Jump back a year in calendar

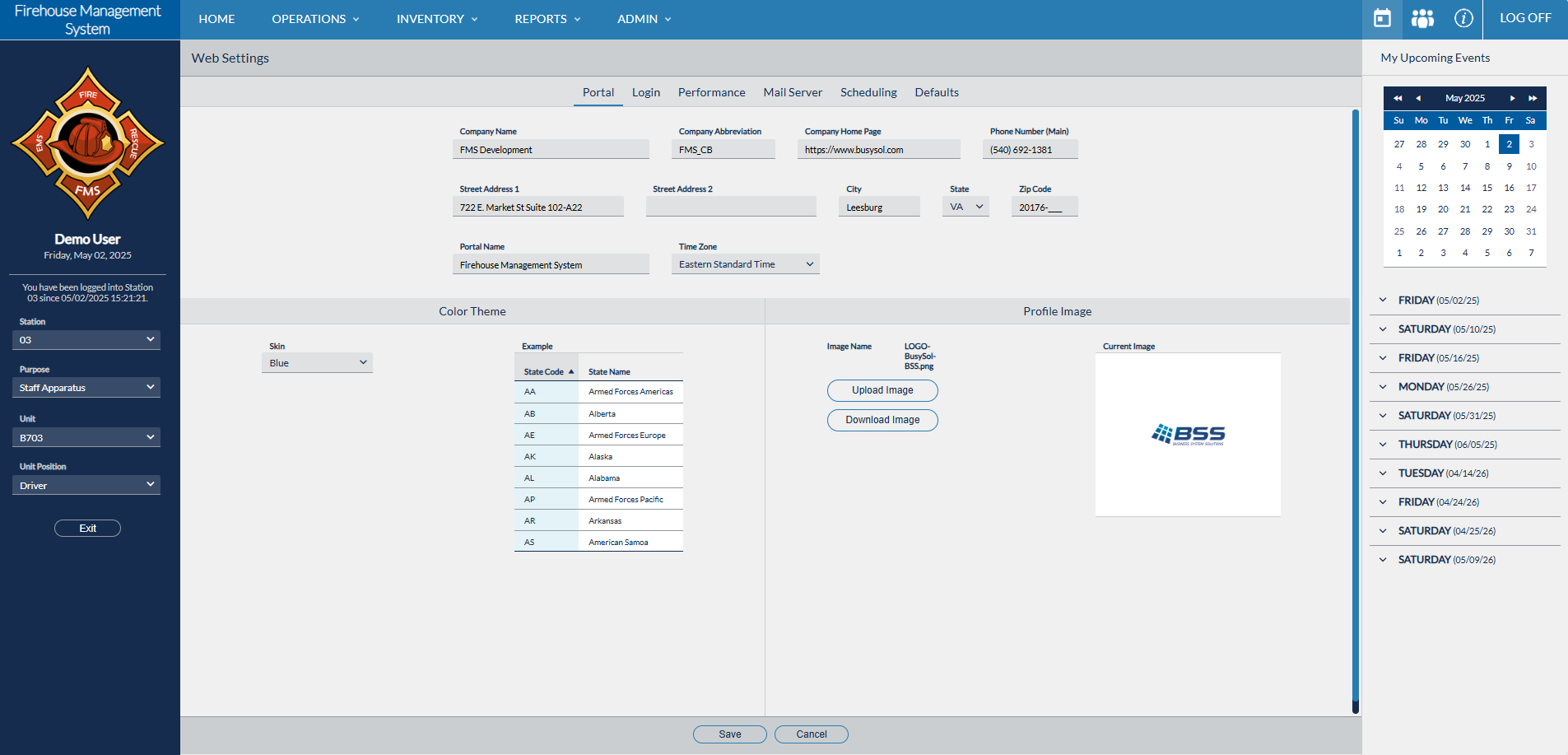(1398, 98)
